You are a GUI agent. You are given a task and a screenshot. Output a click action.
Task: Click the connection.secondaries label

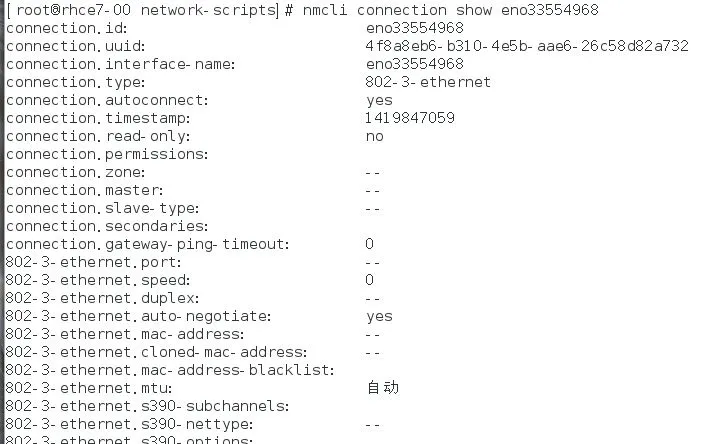pos(107,226)
